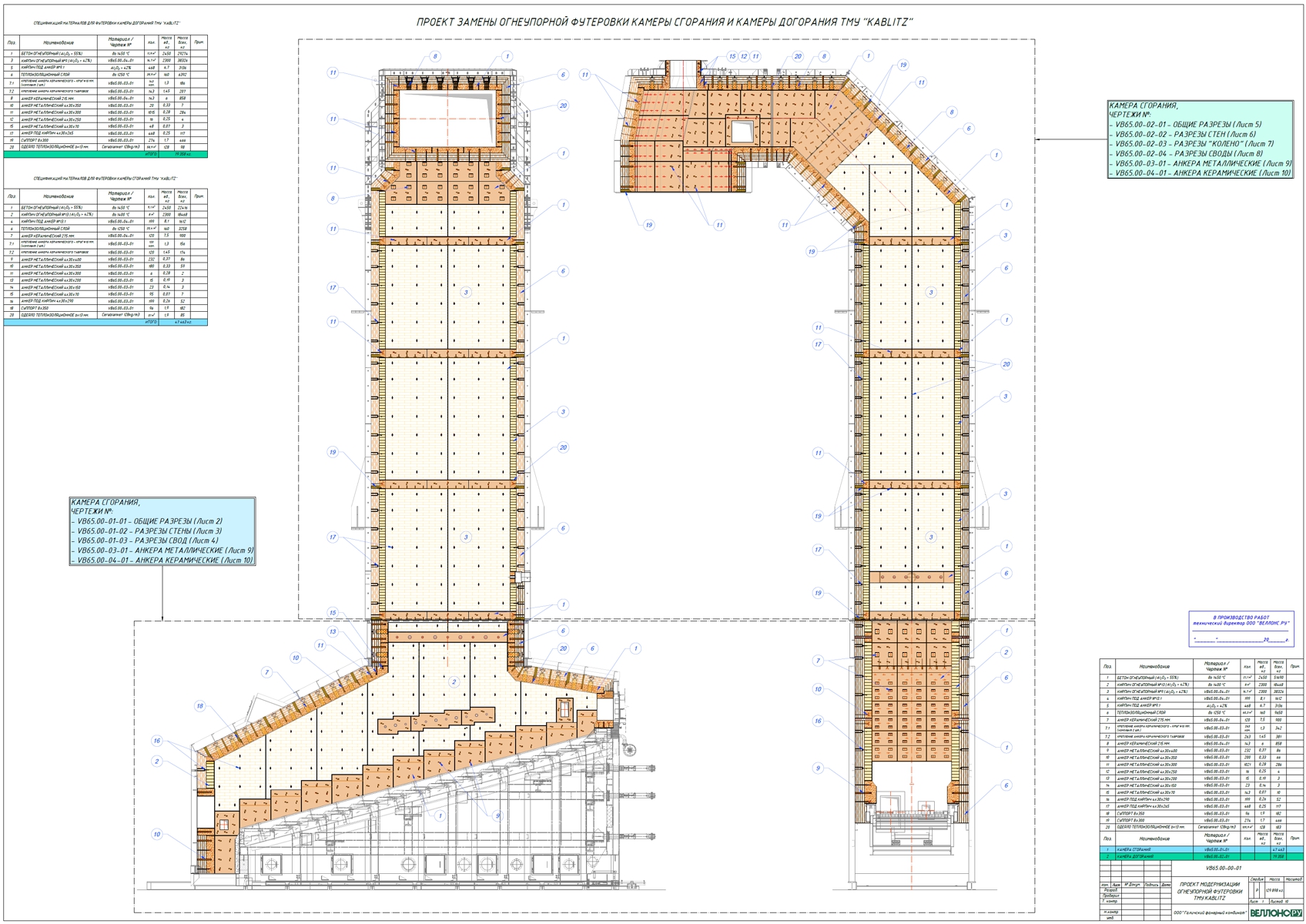Image resolution: width=1306 pixels, height=924 pixels.
Task: Click the КАМЕРА СГОРАНИЯ cyan row in bottom-right table
Action: [1201, 849]
